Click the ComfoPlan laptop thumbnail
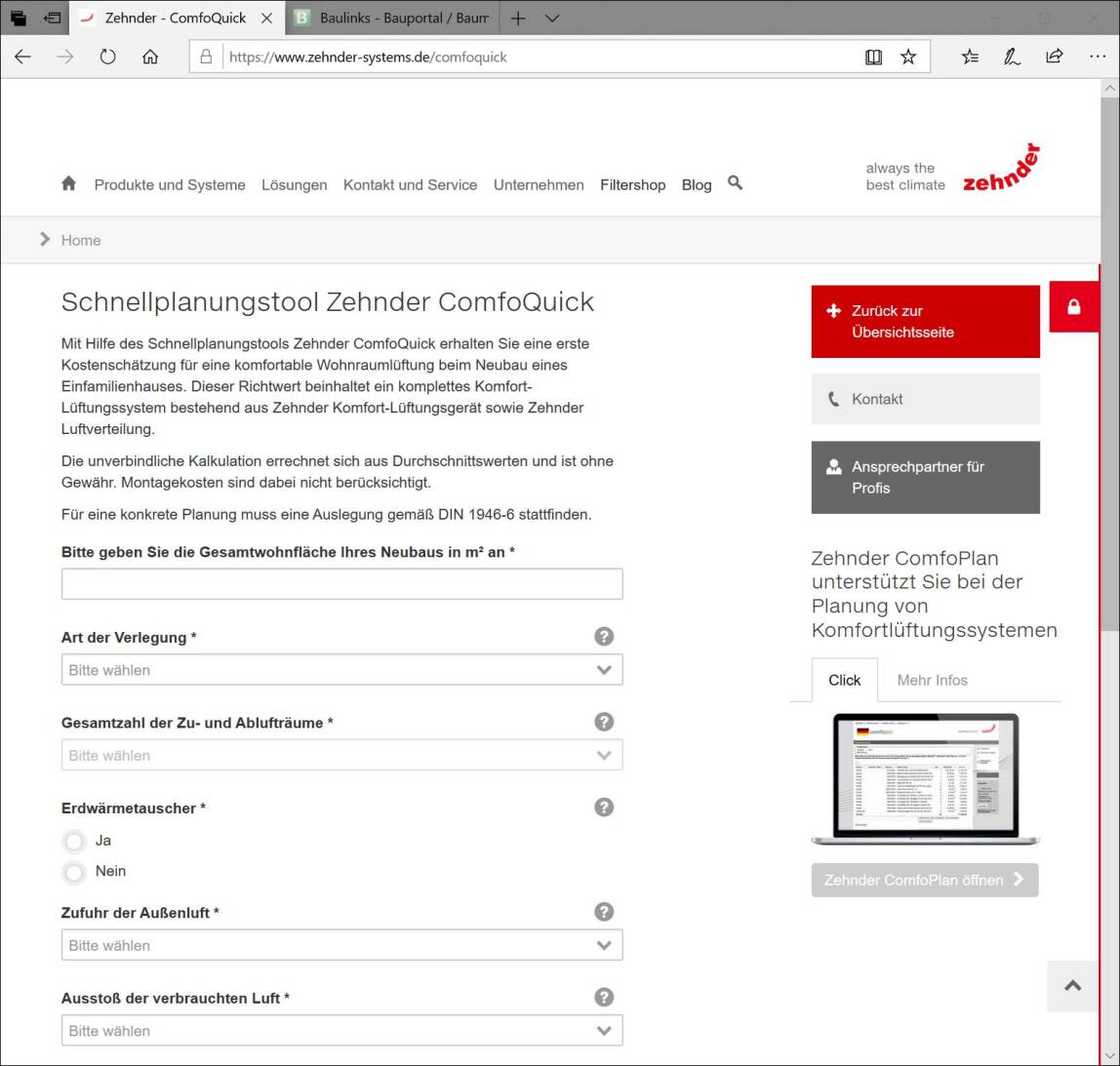Image resolution: width=1120 pixels, height=1066 pixels. pyautogui.click(x=925, y=779)
